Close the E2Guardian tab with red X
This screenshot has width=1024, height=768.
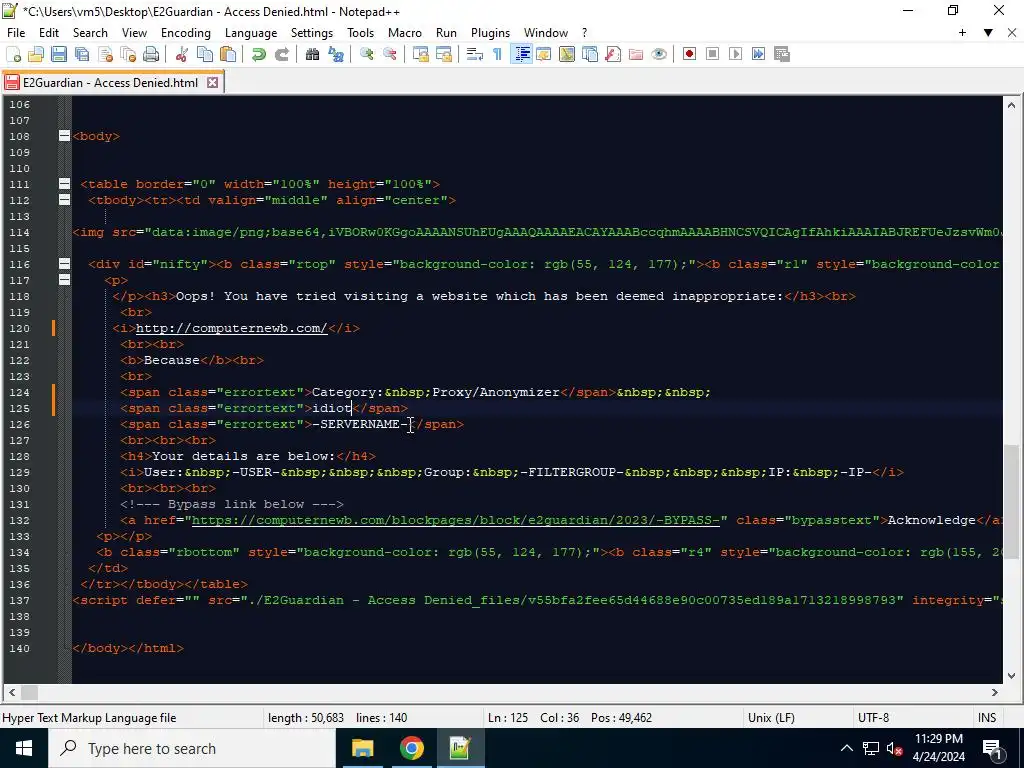212,83
